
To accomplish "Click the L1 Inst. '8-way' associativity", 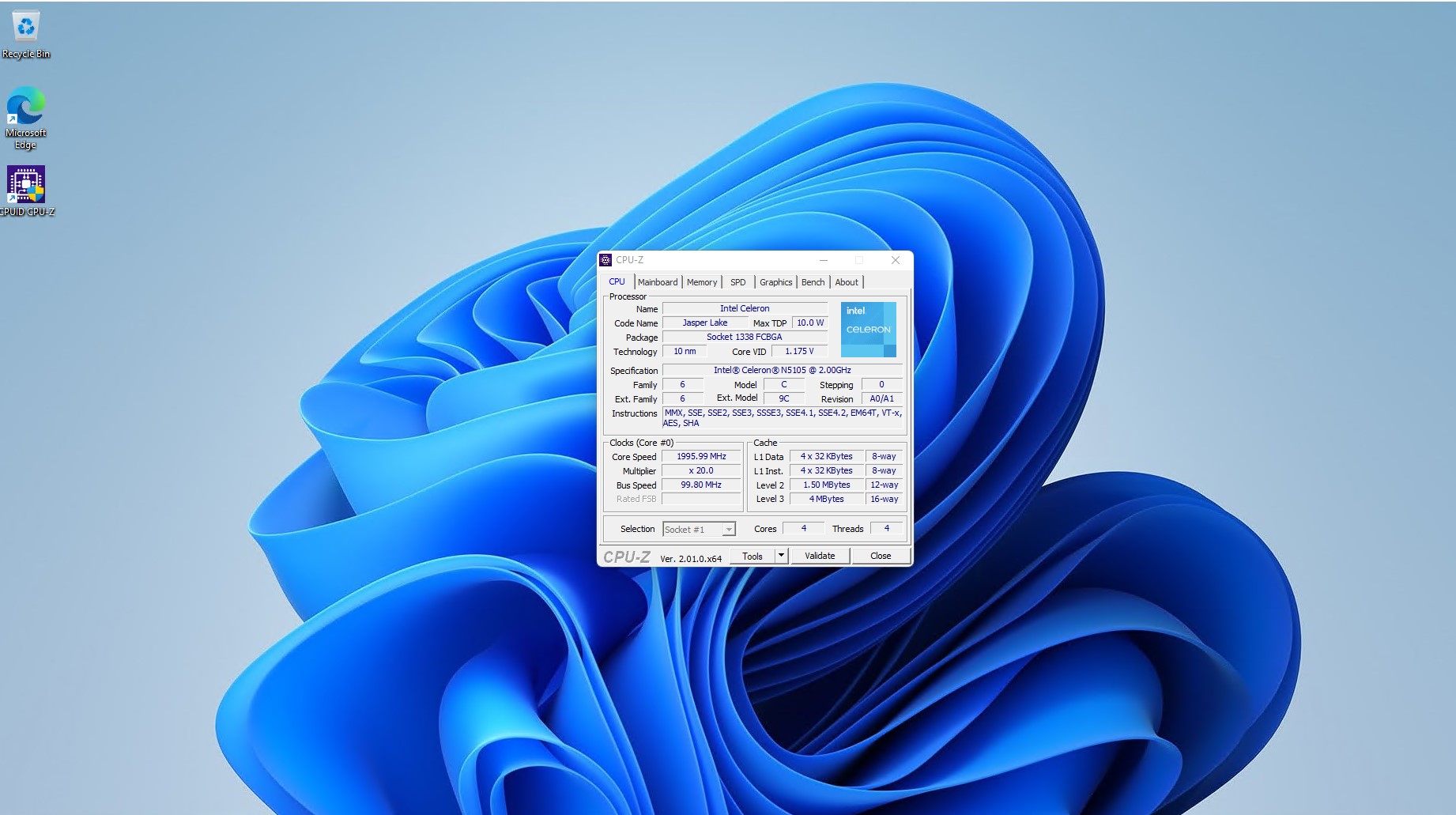I will (884, 470).
